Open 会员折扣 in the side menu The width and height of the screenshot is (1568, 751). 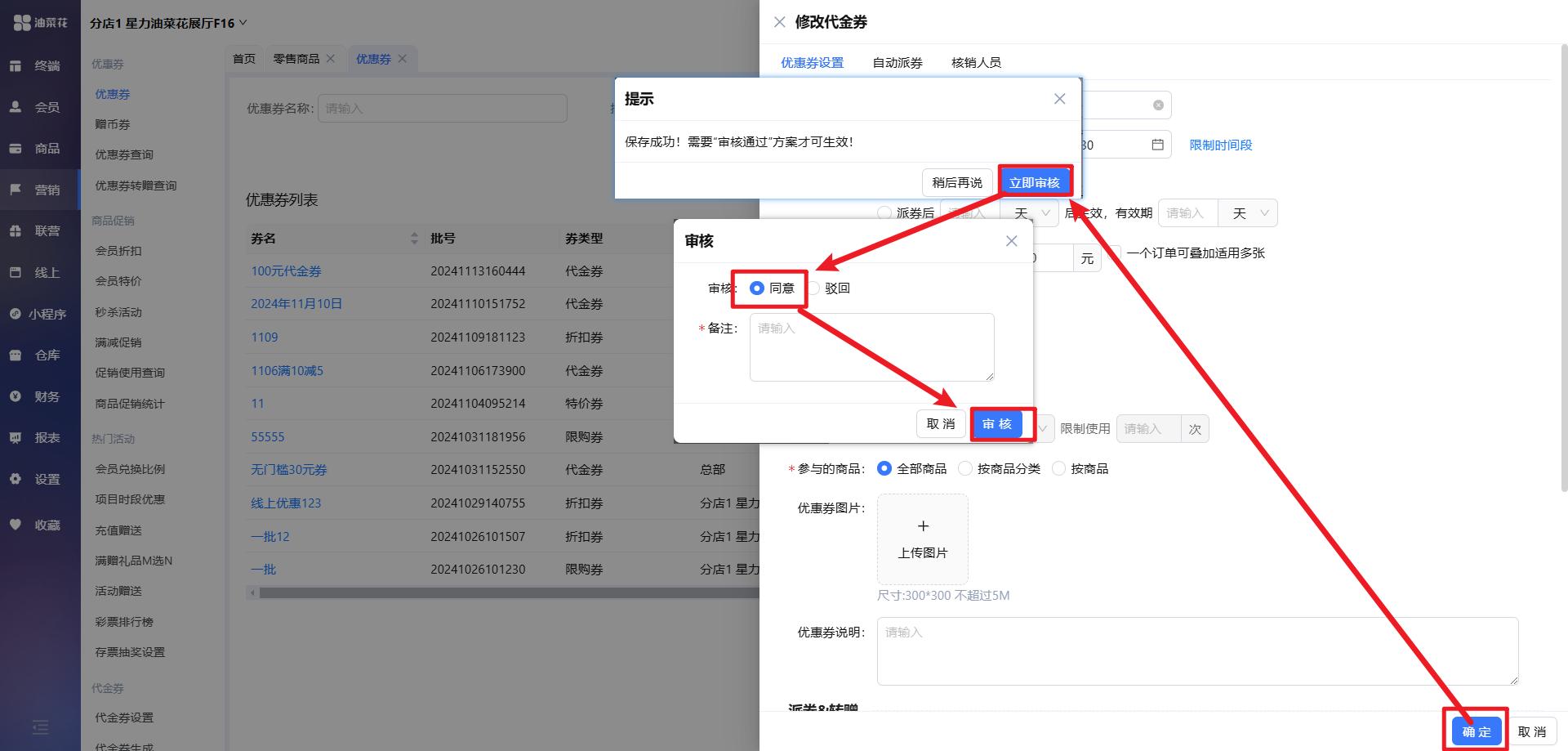pos(118,251)
